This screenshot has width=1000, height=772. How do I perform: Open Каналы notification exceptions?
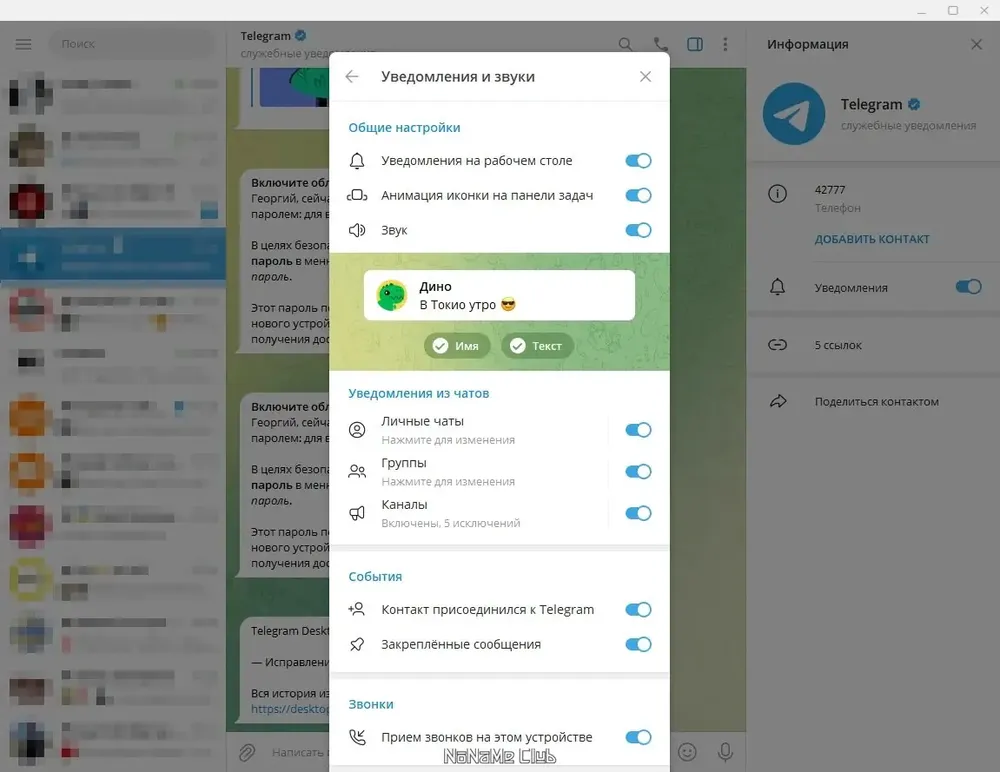click(470, 513)
